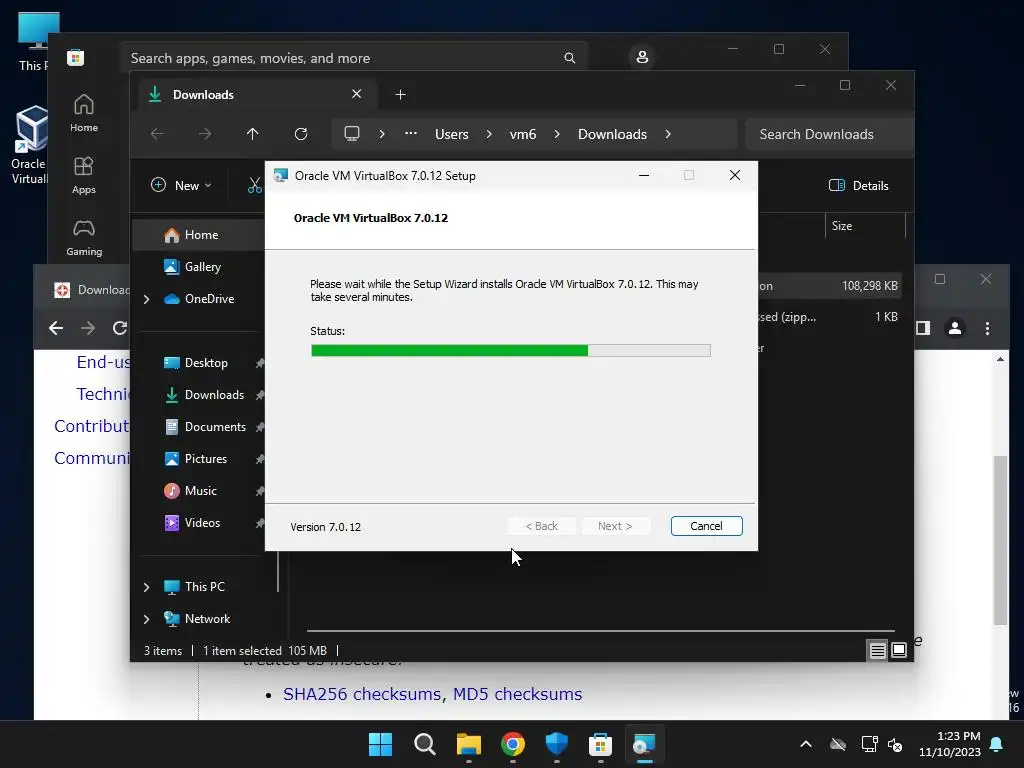Viewport: 1024px width, 768px height.
Task: Open Apps in Microsoft Store sidebar
Action: [84, 175]
